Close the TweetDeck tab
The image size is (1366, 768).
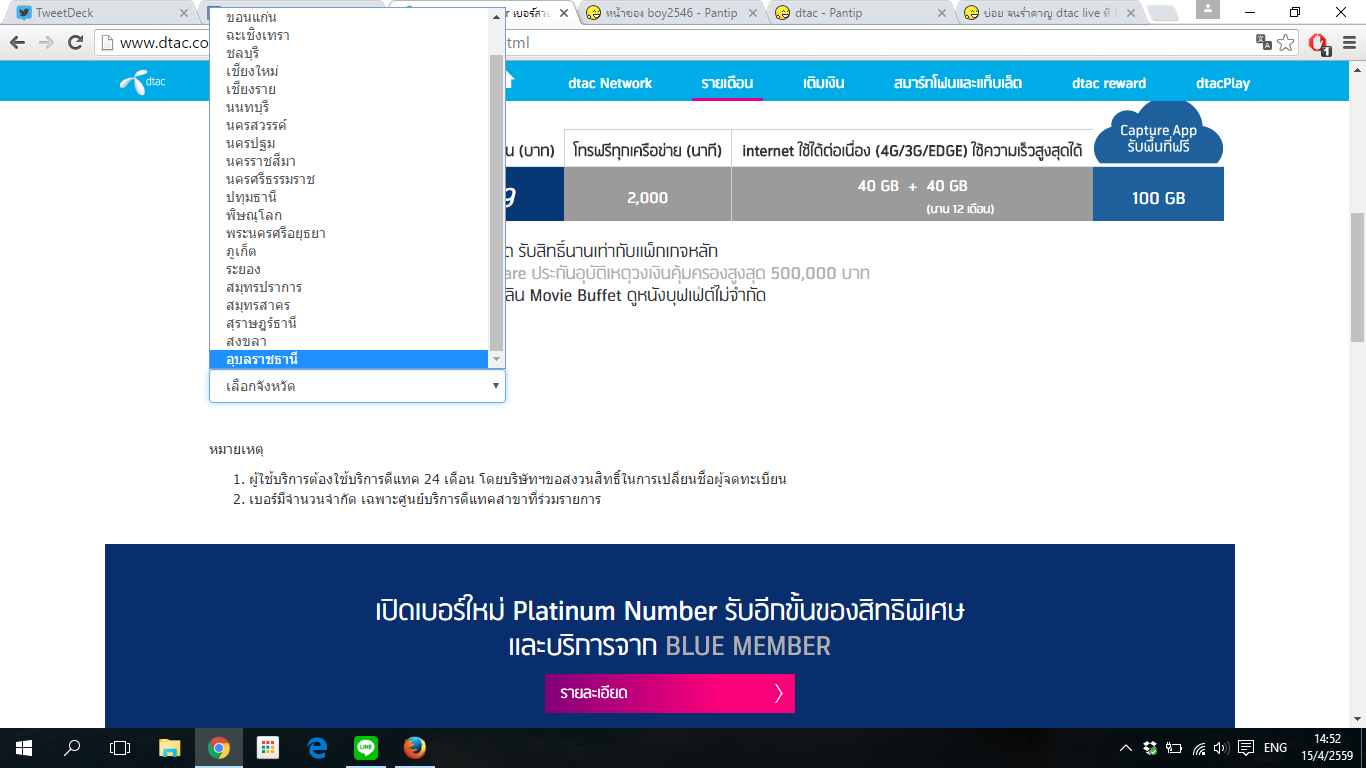182,13
